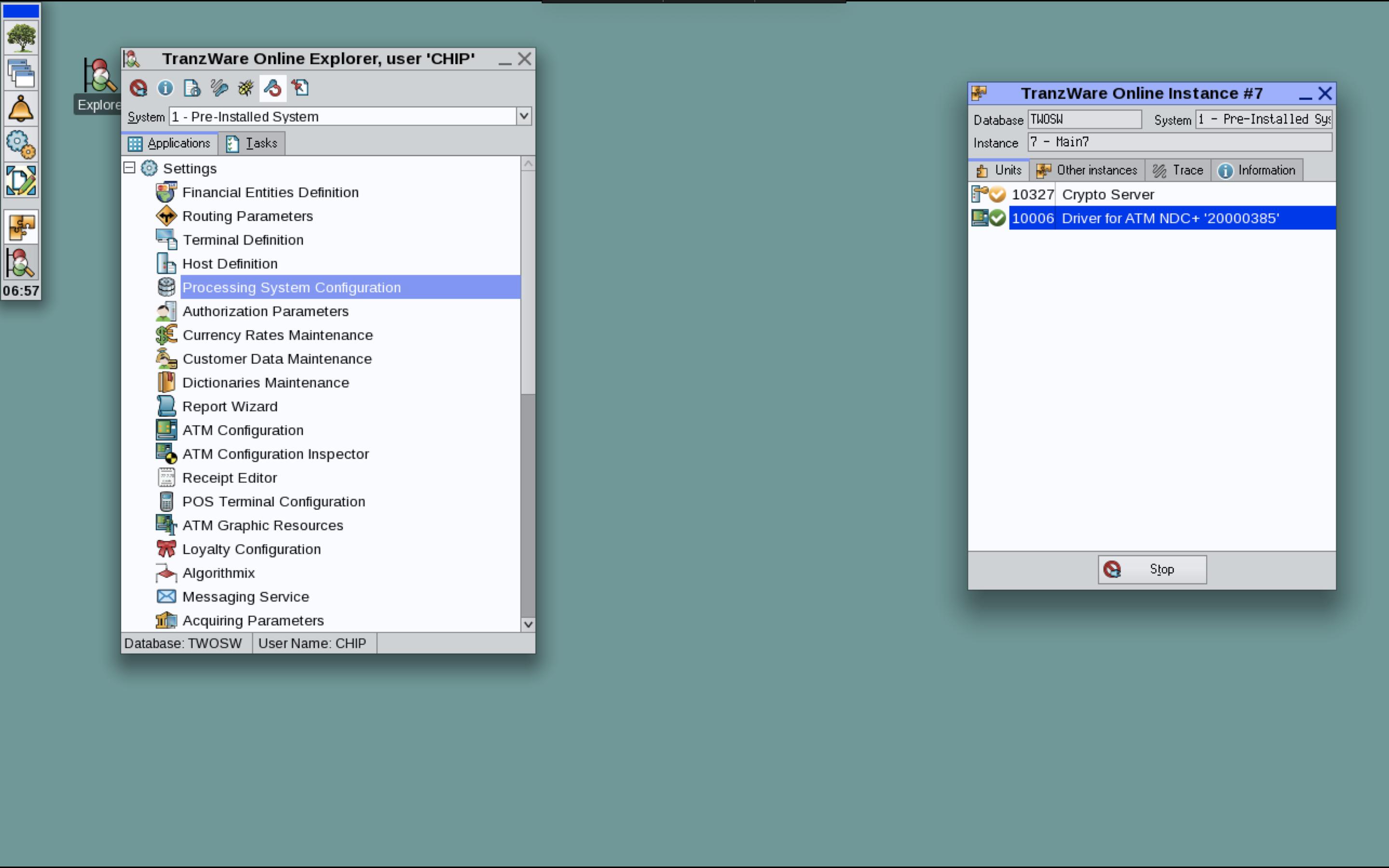This screenshot has height=868, width=1389.
Task: Click the ATM Configuration Inspector icon
Action: (x=166, y=453)
